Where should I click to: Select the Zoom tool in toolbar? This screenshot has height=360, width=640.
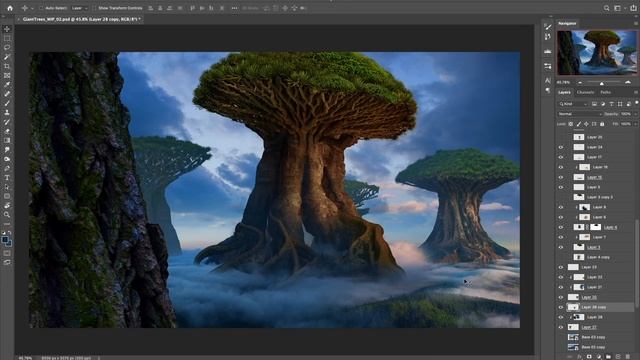click(x=7, y=215)
